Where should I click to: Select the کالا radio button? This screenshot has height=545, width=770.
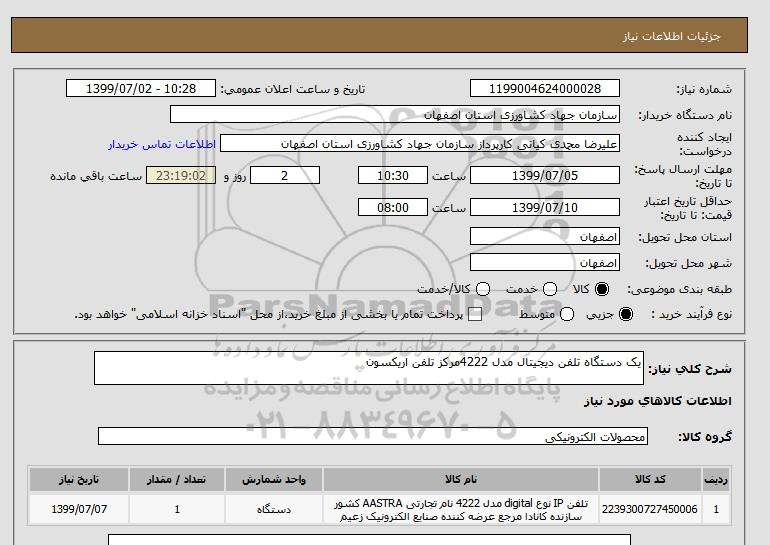[x=601, y=289]
